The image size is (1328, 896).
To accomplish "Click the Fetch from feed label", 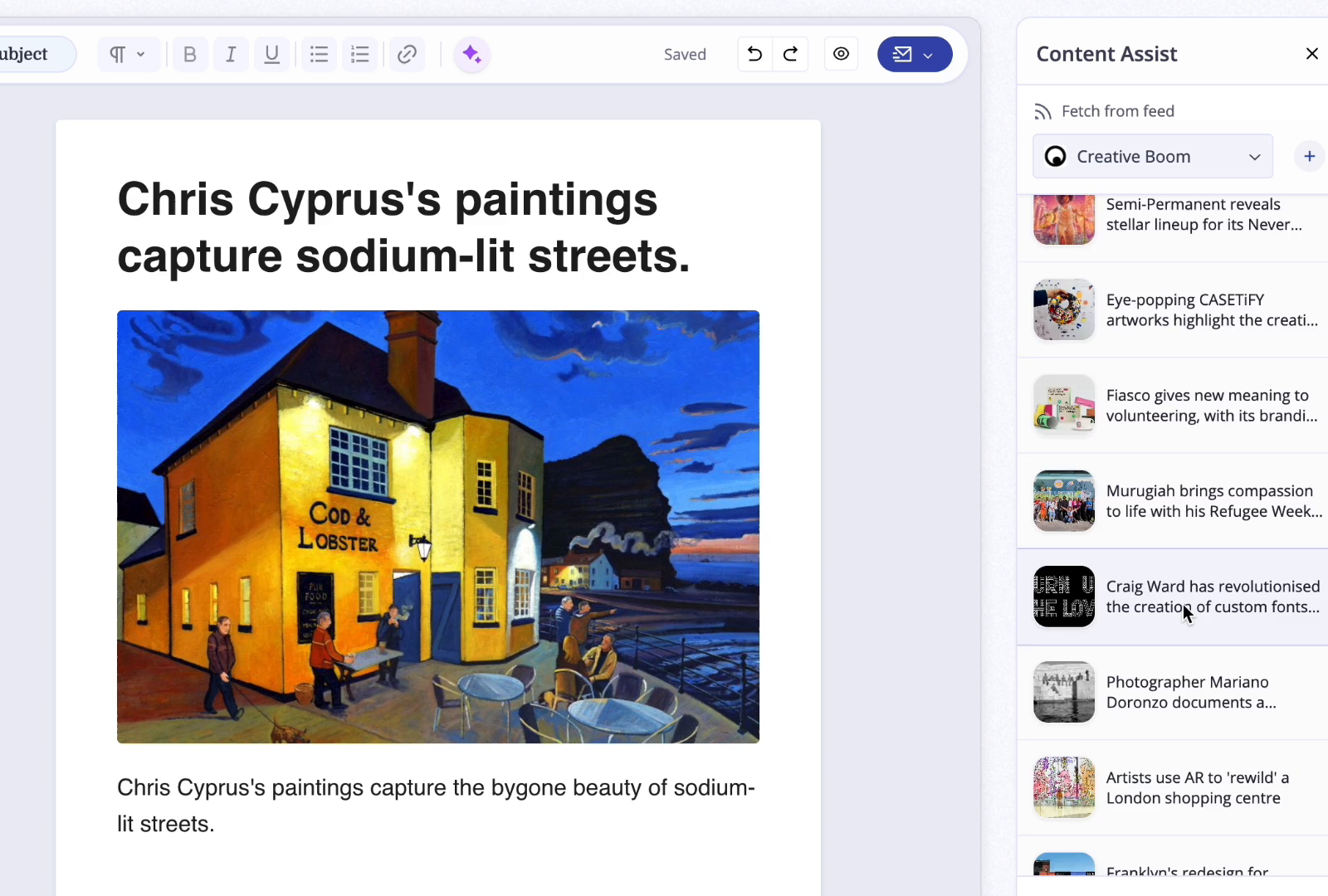I will [x=1117, y=111].
